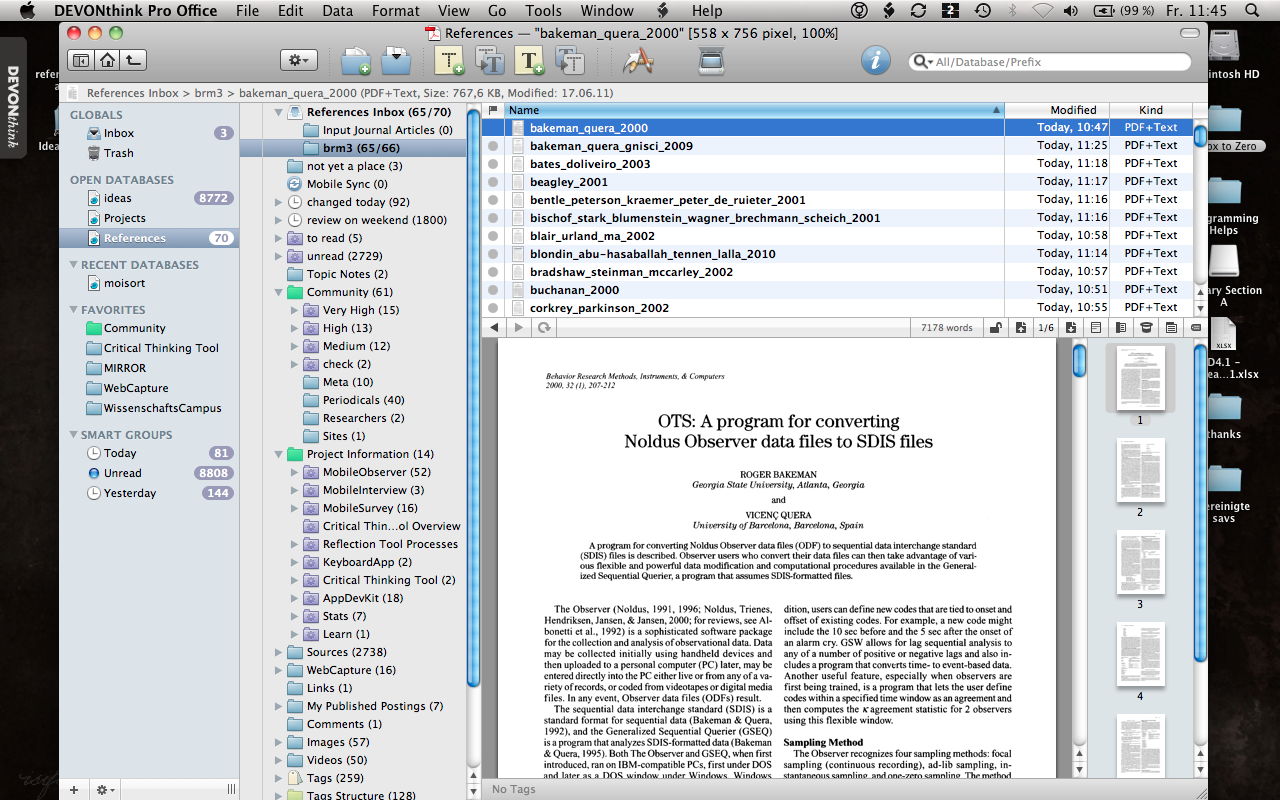1280x800 pixels.
Task: Collapse the Favorites section triangle
Action: point(73,310)
